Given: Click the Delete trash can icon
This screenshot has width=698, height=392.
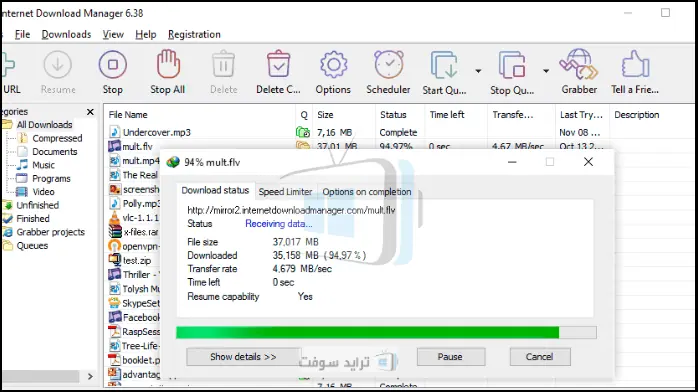Looking at the screenshot, I should click(x=223, y=65).
